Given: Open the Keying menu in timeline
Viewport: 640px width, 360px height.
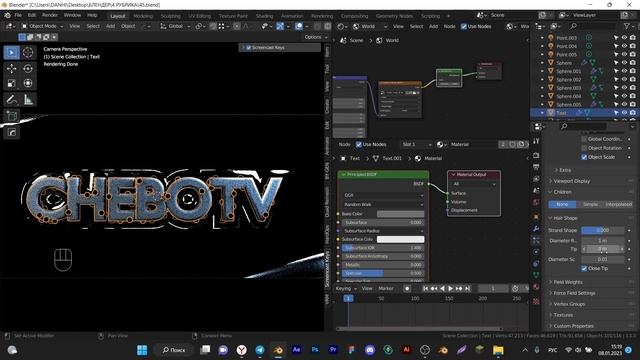Looking at the screenshot, I should click(x=346, y=289).
